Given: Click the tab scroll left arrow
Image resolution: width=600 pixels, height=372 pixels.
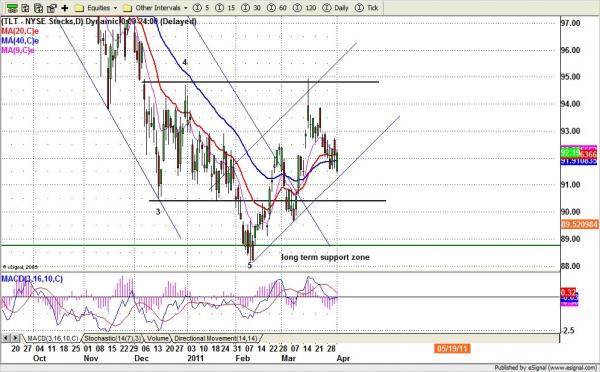Looking at the screenshot, I should (x=6, y=338).
